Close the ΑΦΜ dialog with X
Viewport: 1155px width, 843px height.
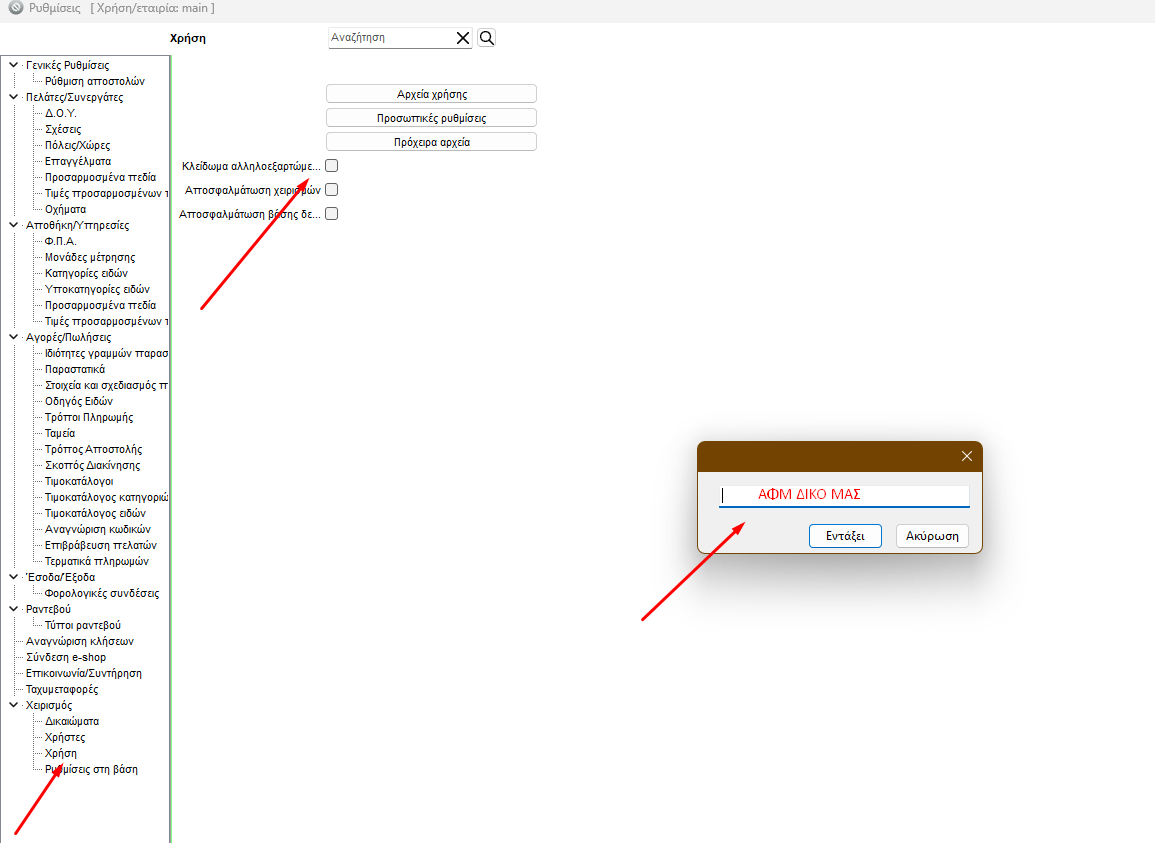point(966,456)
